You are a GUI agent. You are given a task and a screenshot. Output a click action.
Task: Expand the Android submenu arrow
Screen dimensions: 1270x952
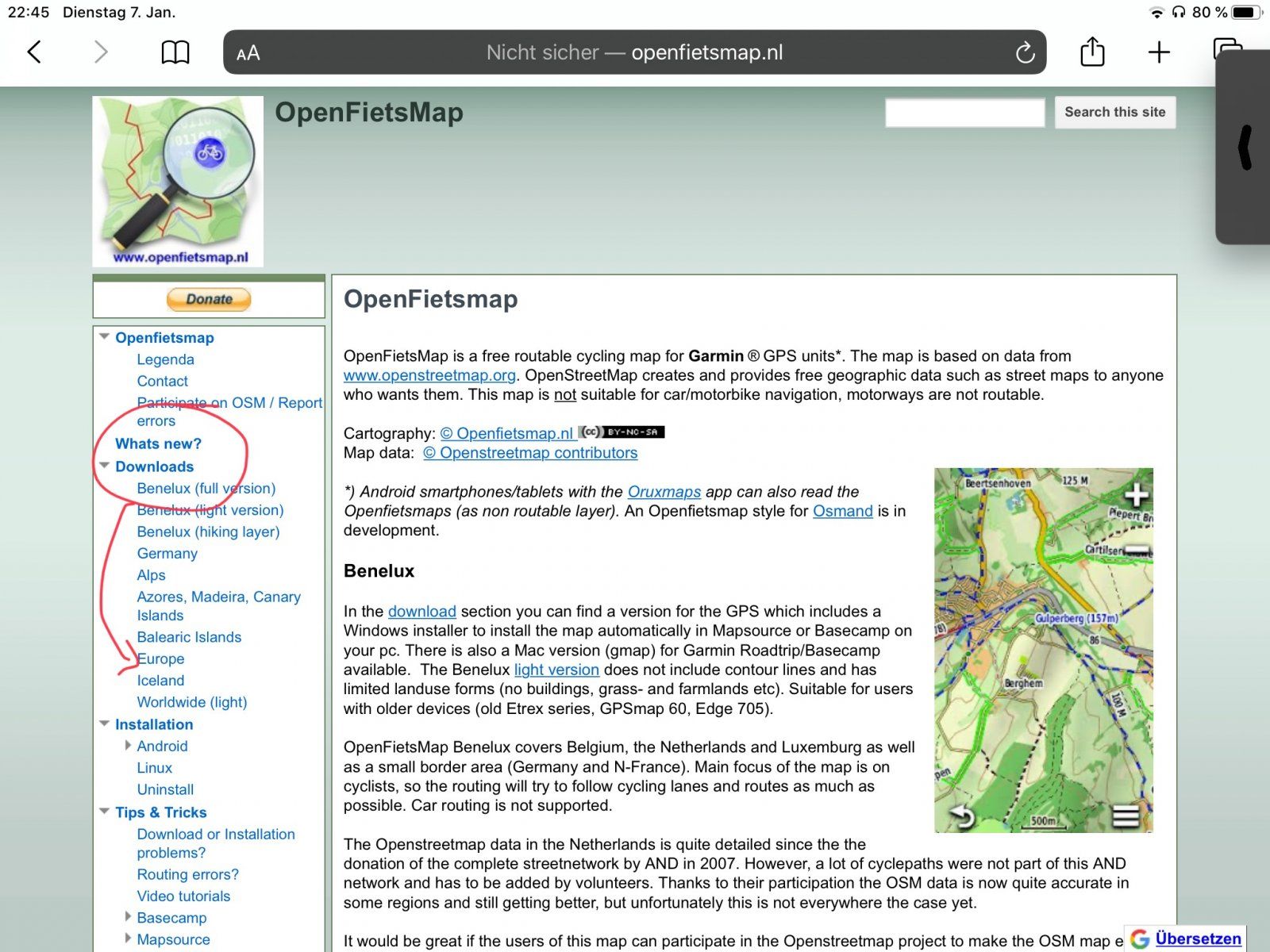(128, 745)
